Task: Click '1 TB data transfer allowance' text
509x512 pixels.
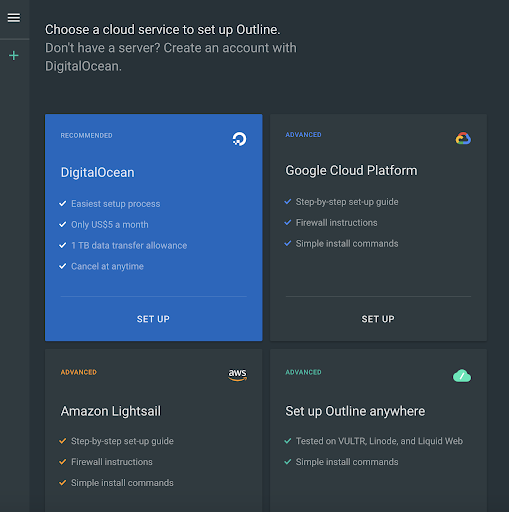Action: 129,246
